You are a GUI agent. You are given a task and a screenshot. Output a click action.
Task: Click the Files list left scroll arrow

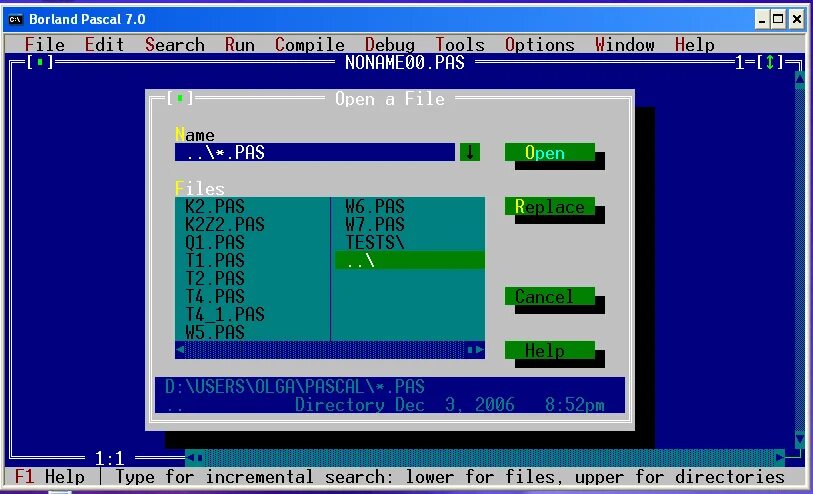click(x=180, y=350)
